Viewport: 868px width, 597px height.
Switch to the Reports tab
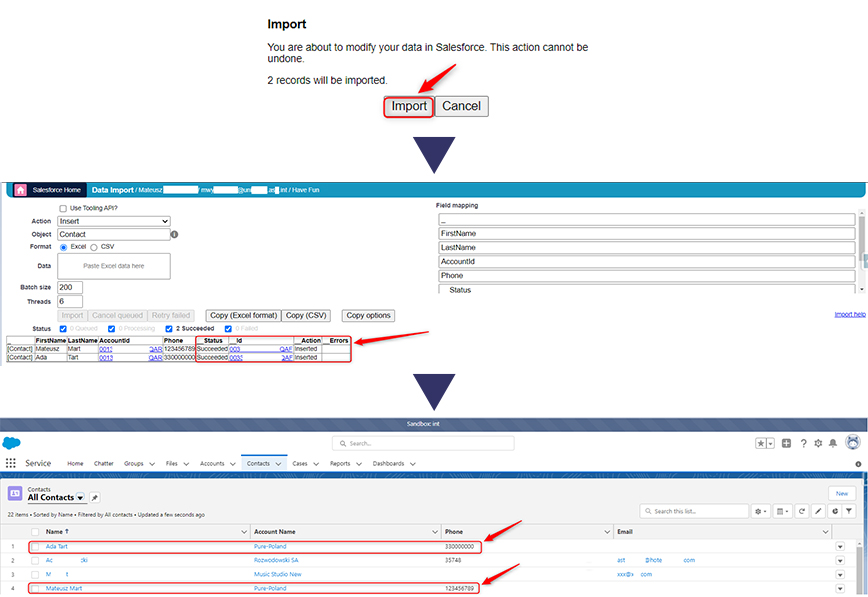(340, 464)
